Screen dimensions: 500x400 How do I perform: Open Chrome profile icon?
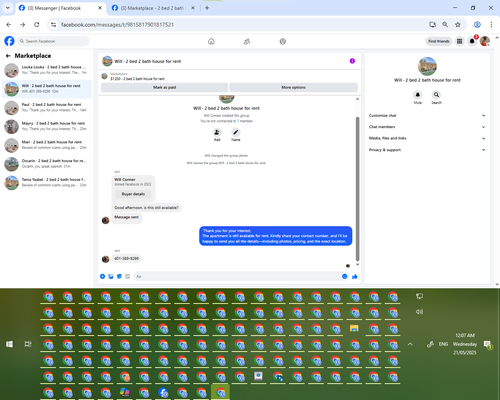pyautogui.click(x=477, y=24)
